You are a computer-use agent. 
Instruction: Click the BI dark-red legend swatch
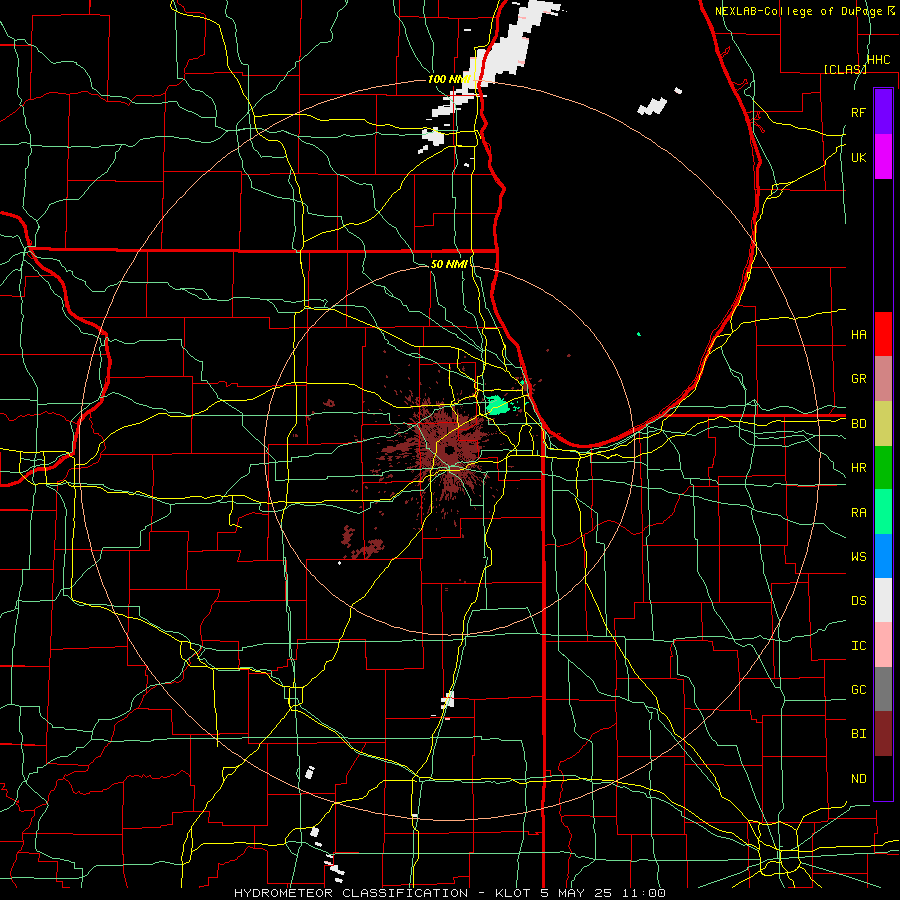click(x=883, y=734)
